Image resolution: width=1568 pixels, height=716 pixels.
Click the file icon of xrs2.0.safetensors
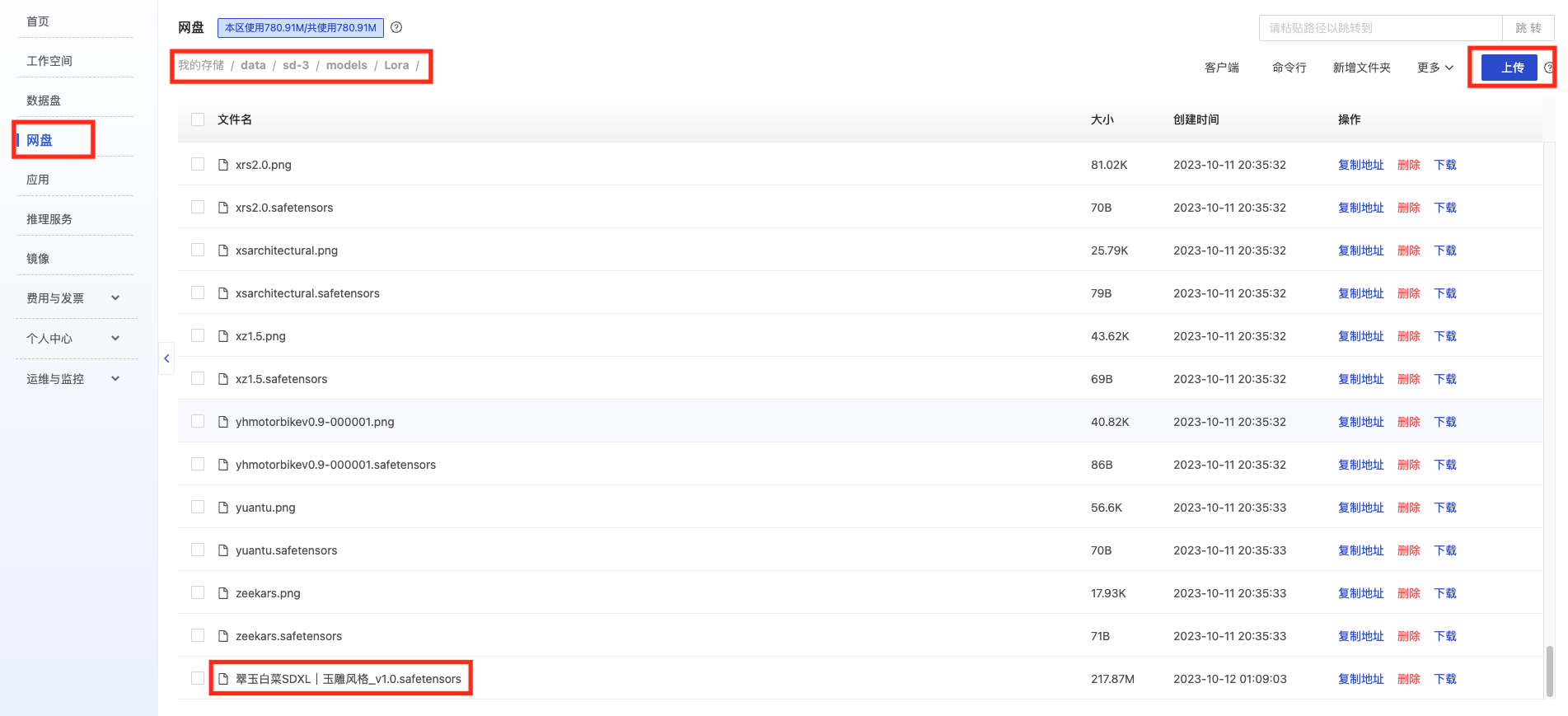(222, 208)
